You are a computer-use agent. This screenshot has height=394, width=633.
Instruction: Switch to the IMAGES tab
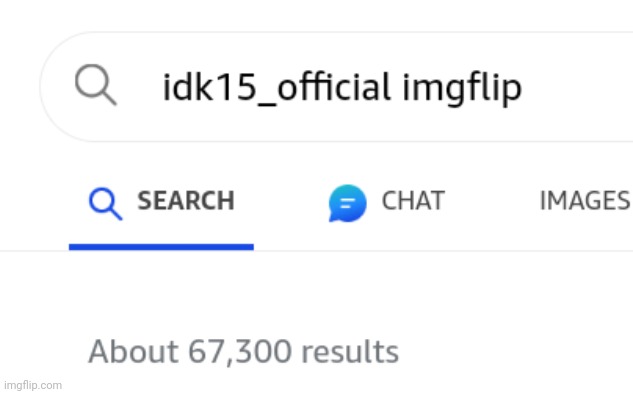pos(585,201)
